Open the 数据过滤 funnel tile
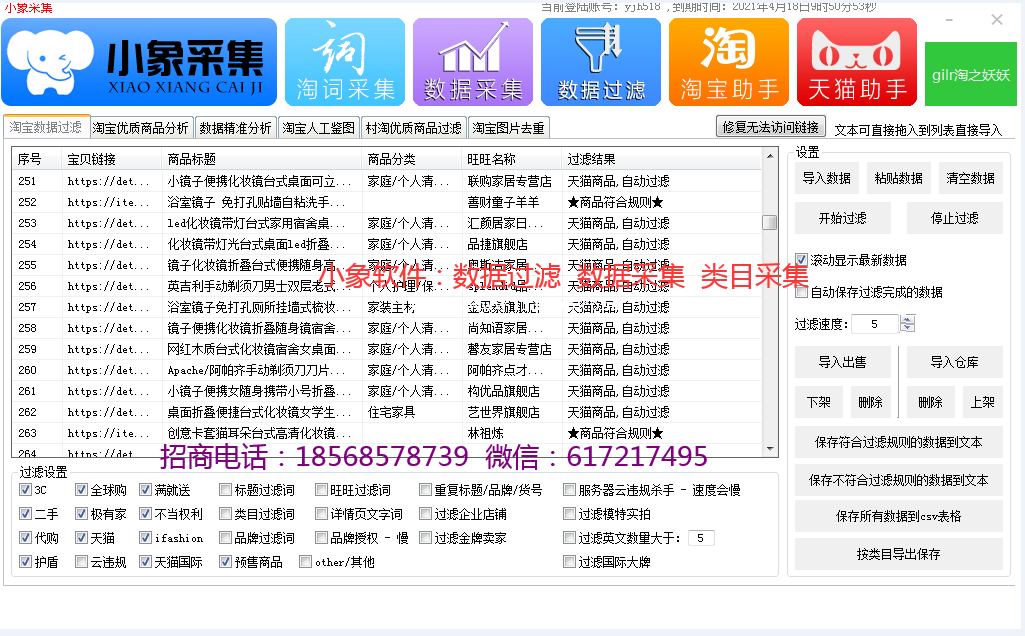 601,62
